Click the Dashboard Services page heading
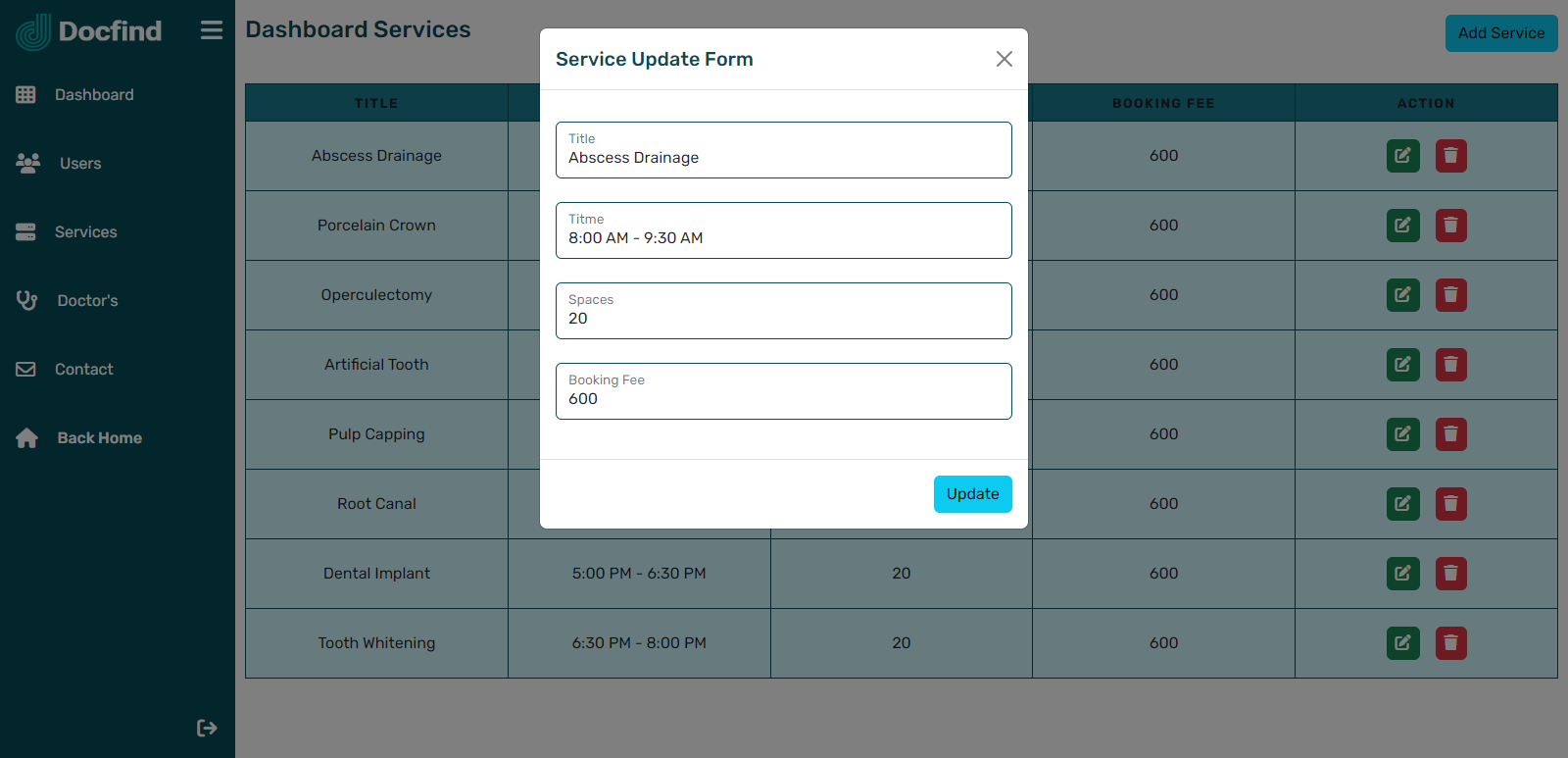This screenshot has width=1568, height=758. 358,29
